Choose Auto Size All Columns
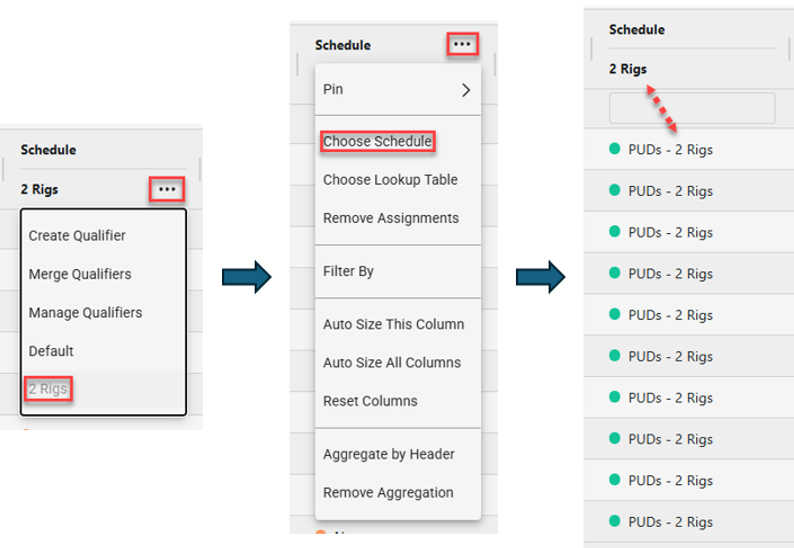794x548 pixels. pos(392,362)
